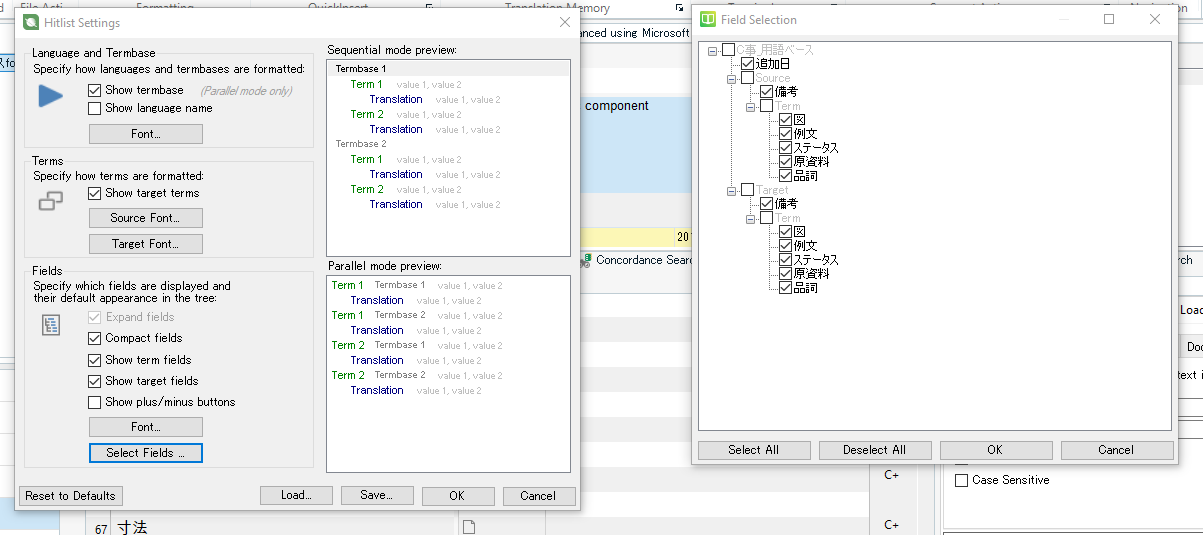This screenshot has width=1203, height=535.
Task: Click the Fields section tree icon
Action: [52, 324]
